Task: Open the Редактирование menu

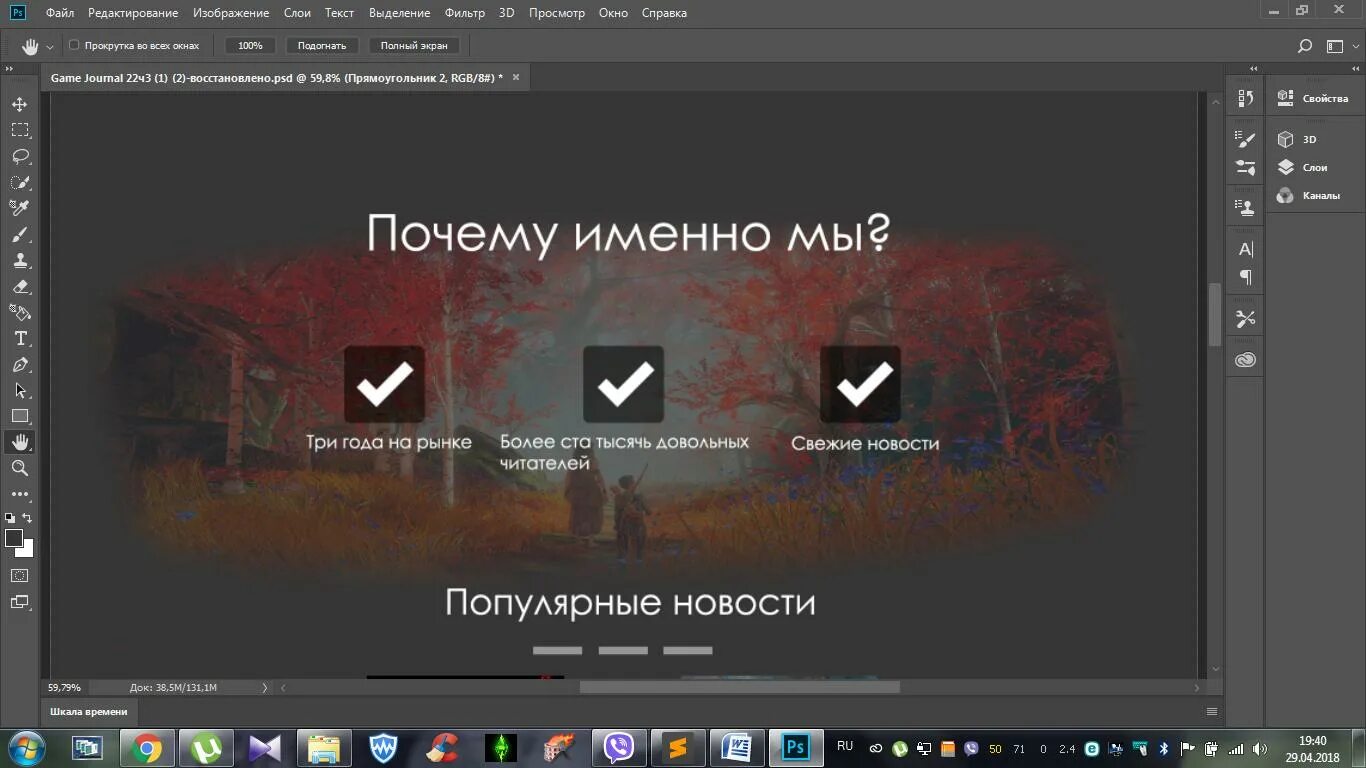Action: (133, 13)
